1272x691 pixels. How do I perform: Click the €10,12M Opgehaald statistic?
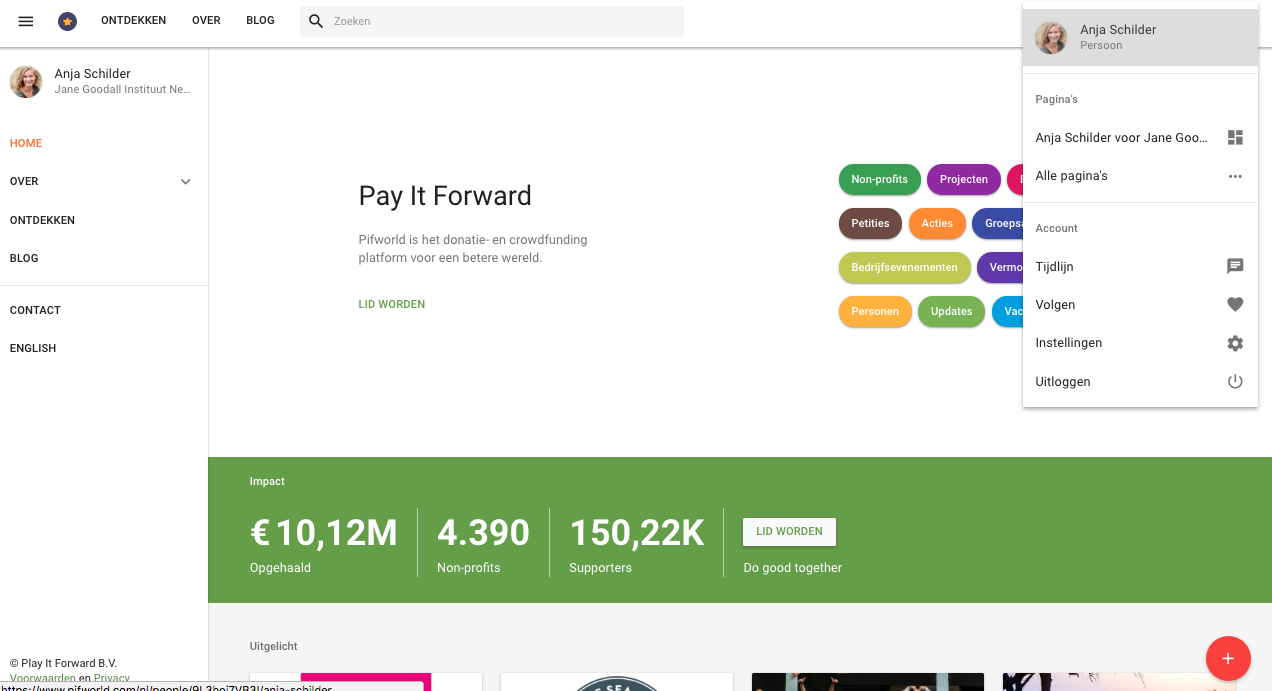(x=324, y=544)
